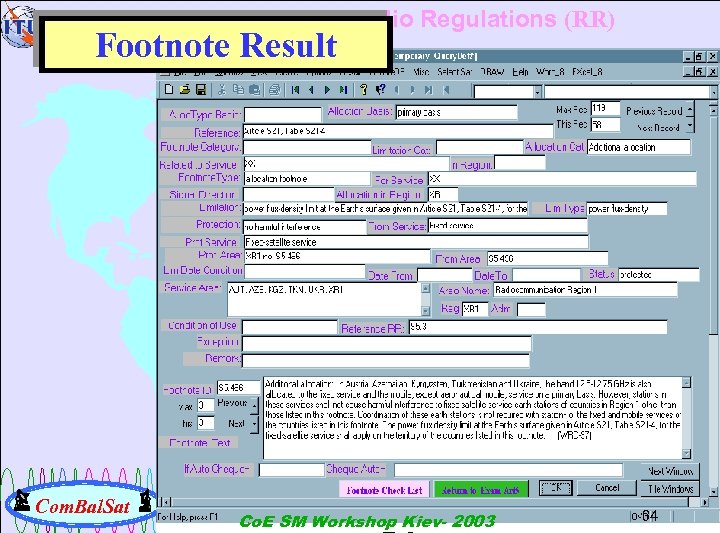Screen dimensions: 720x533
Task: Click the Cut scissors toolbar icon
Action: pos(222,90)
